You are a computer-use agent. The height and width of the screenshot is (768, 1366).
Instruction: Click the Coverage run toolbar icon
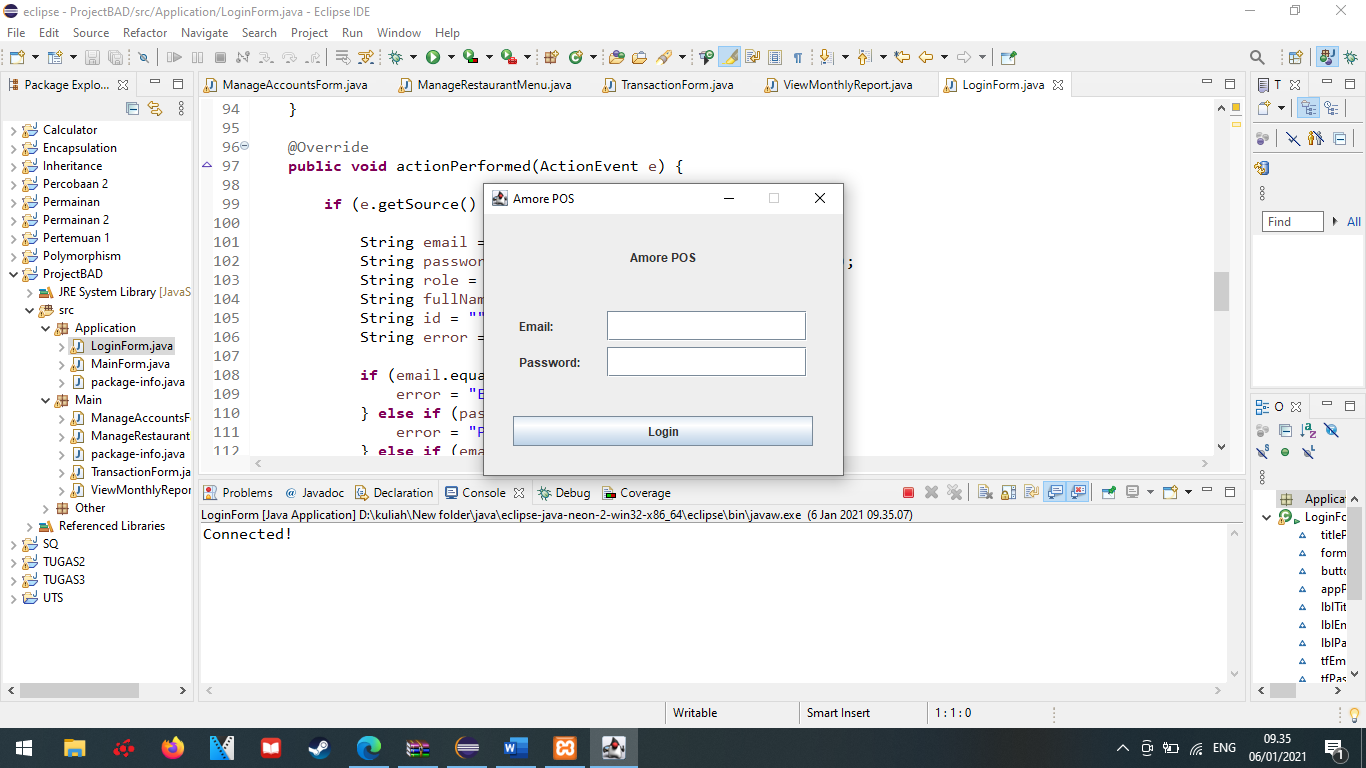pyautogui.click(x=470, y=57)
